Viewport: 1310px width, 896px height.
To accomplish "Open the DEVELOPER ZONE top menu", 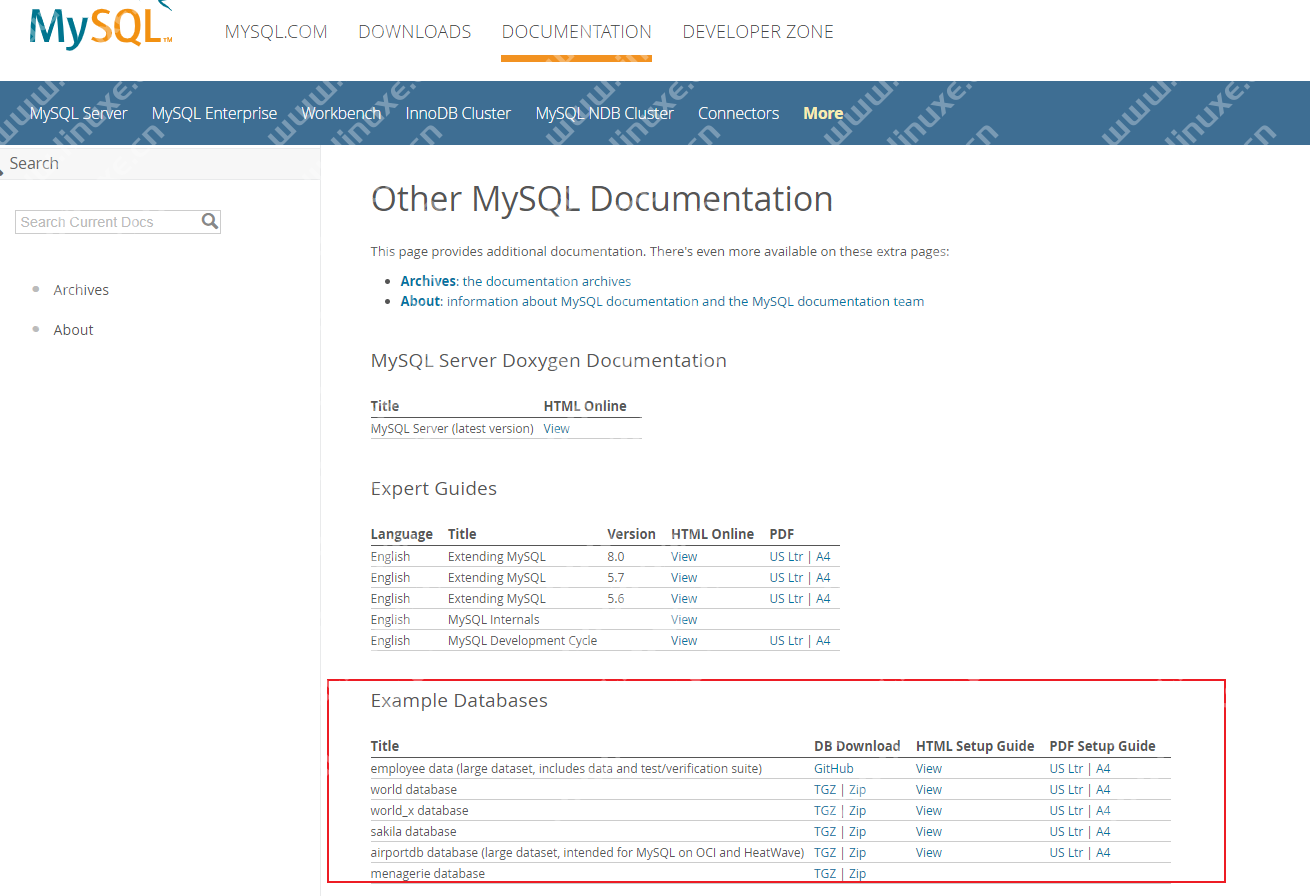I will (758, 32).
